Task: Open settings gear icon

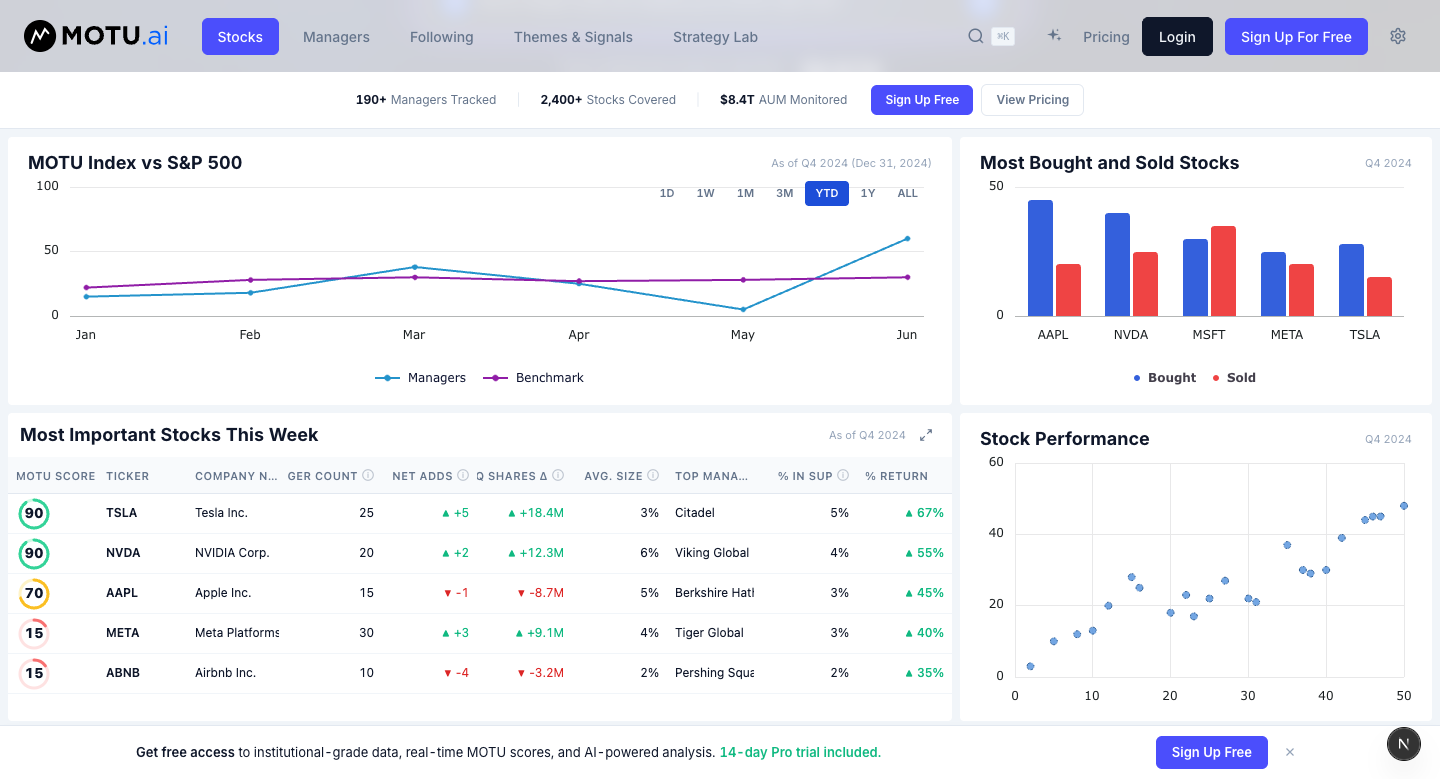Action: click(x=1398, y=36)
